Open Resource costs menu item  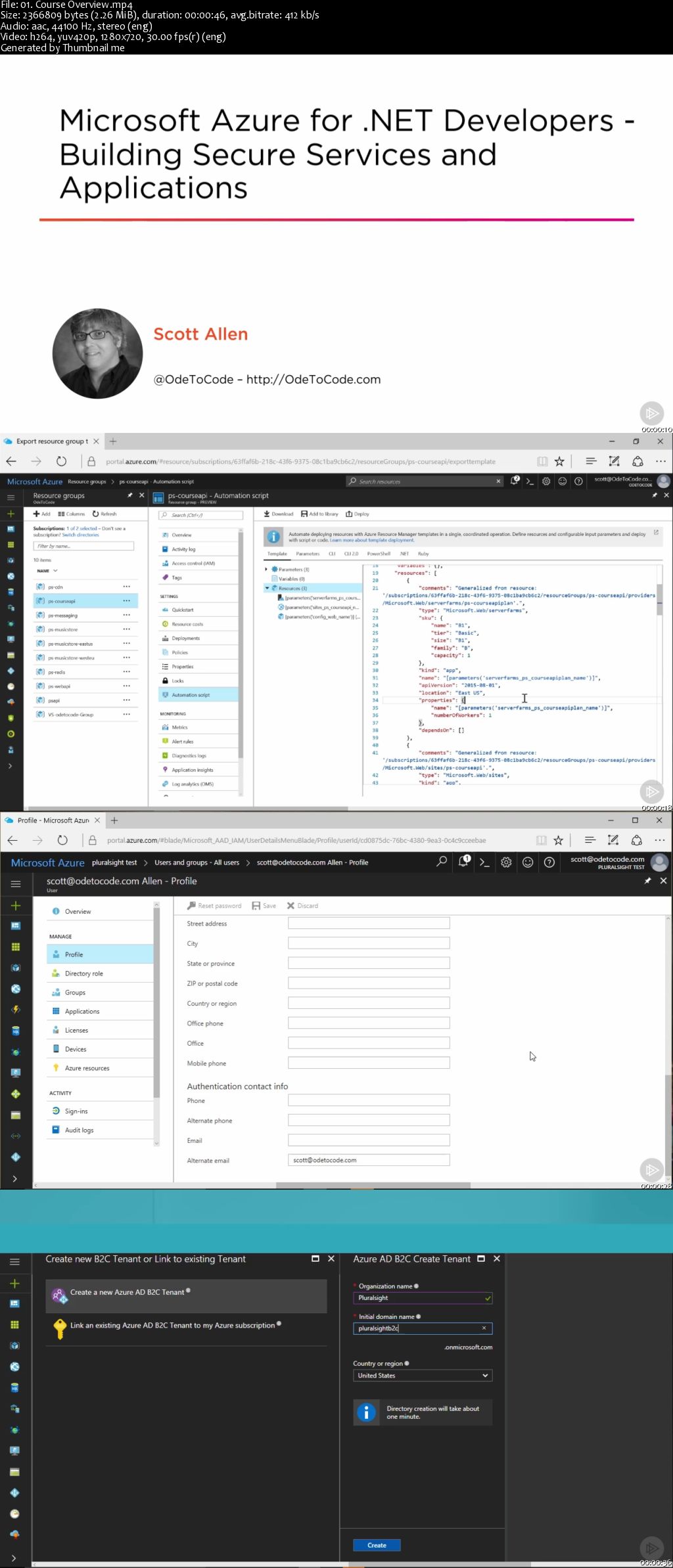[198, 624]
